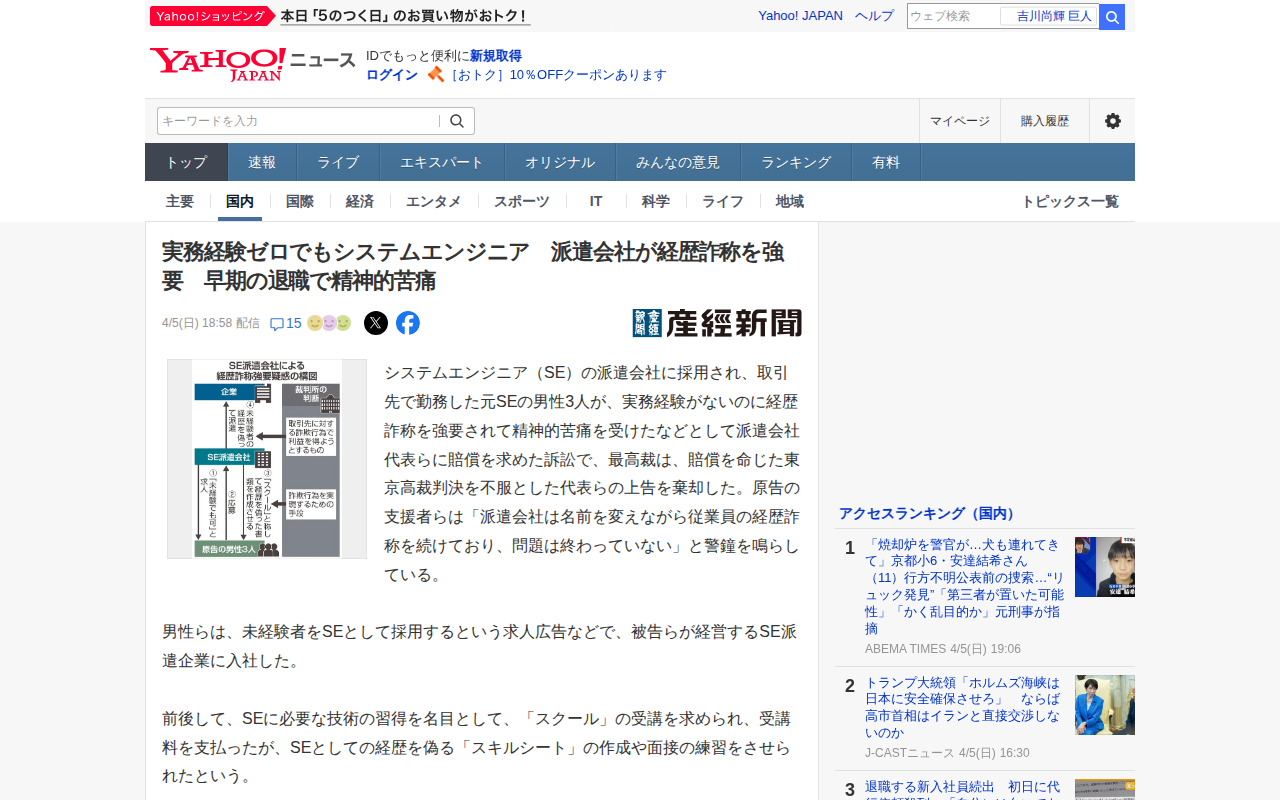This screenshot has height=800, width=1280.
Task: Enlarge the SE派遣会社 diagram image
Action: (x=267, y=459)
